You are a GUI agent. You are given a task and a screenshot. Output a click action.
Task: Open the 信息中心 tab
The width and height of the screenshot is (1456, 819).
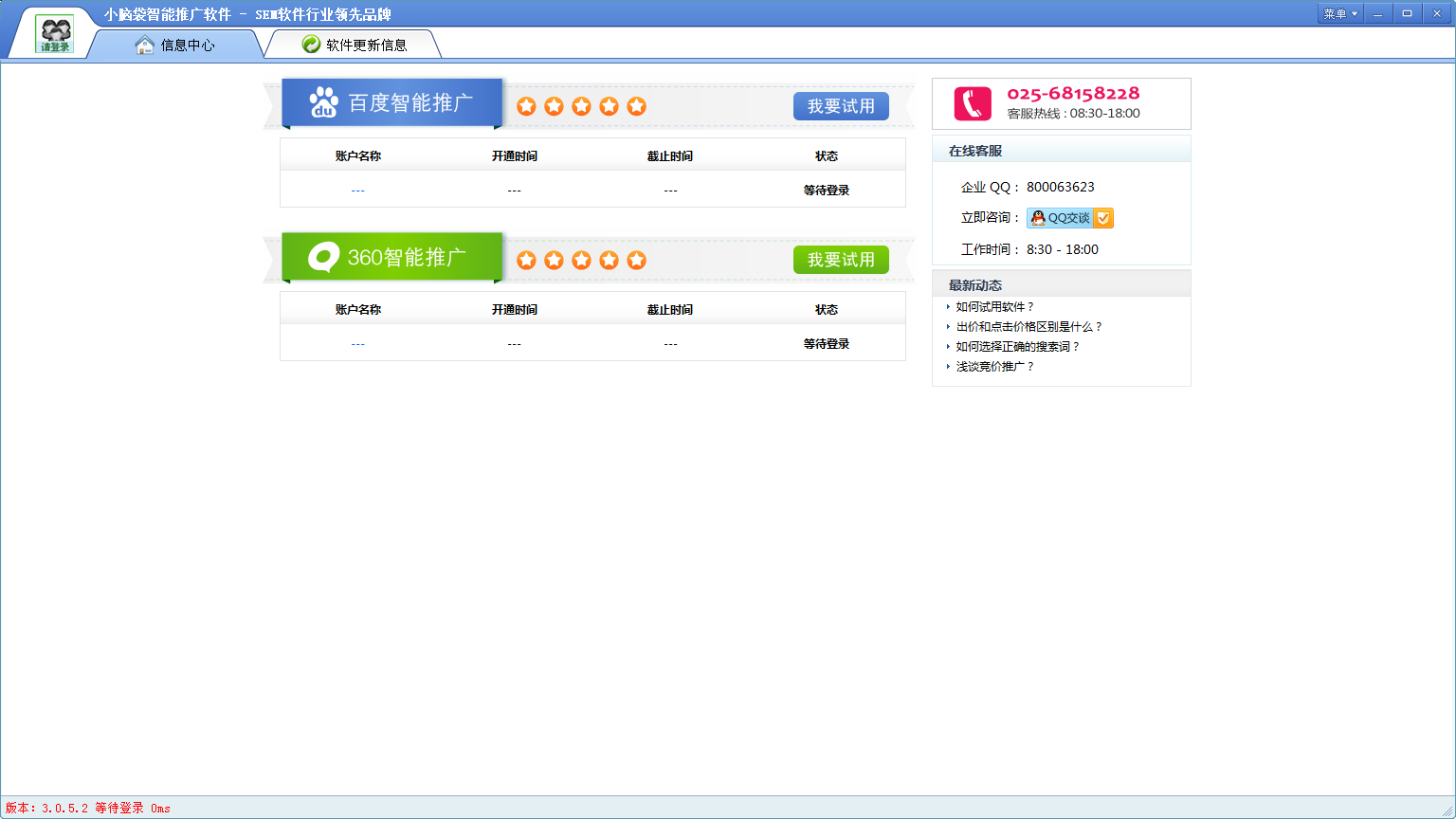pos(175,45)
